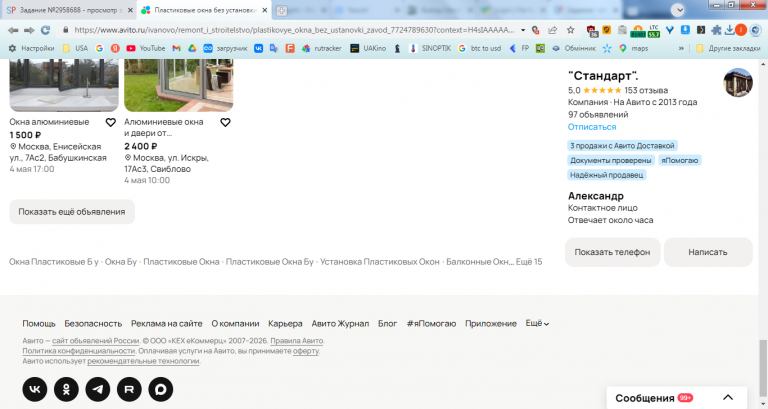The image size is (768, 409).
Task: Open the uBlock shield extension with 36 badge
Action: pyautogui.click(x=592, y=31)
